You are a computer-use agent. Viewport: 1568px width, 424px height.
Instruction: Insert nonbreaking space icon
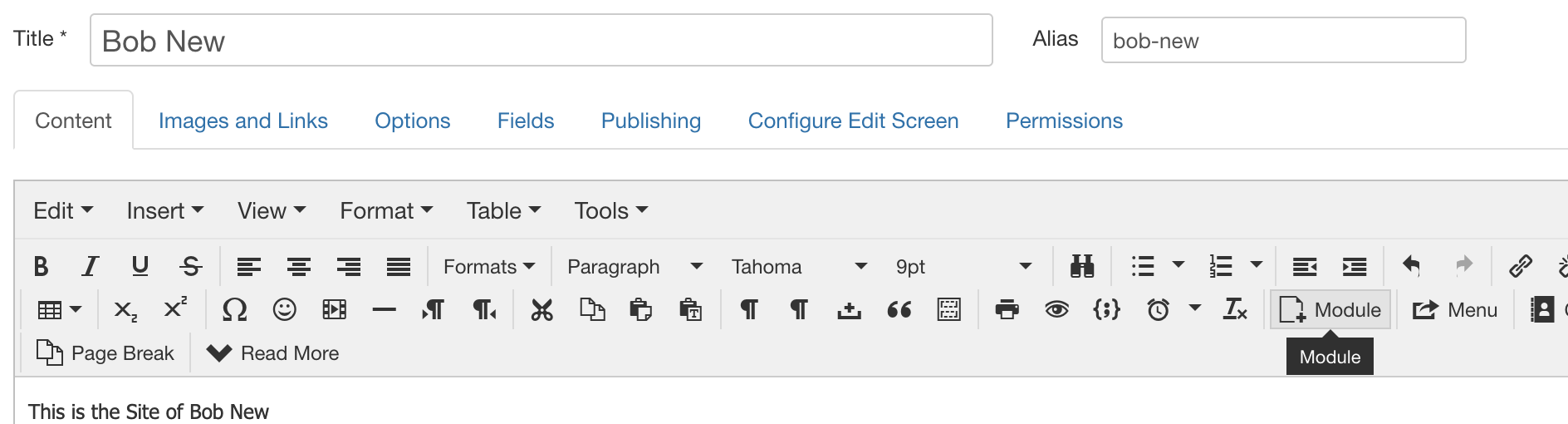[x=849, y=310]
